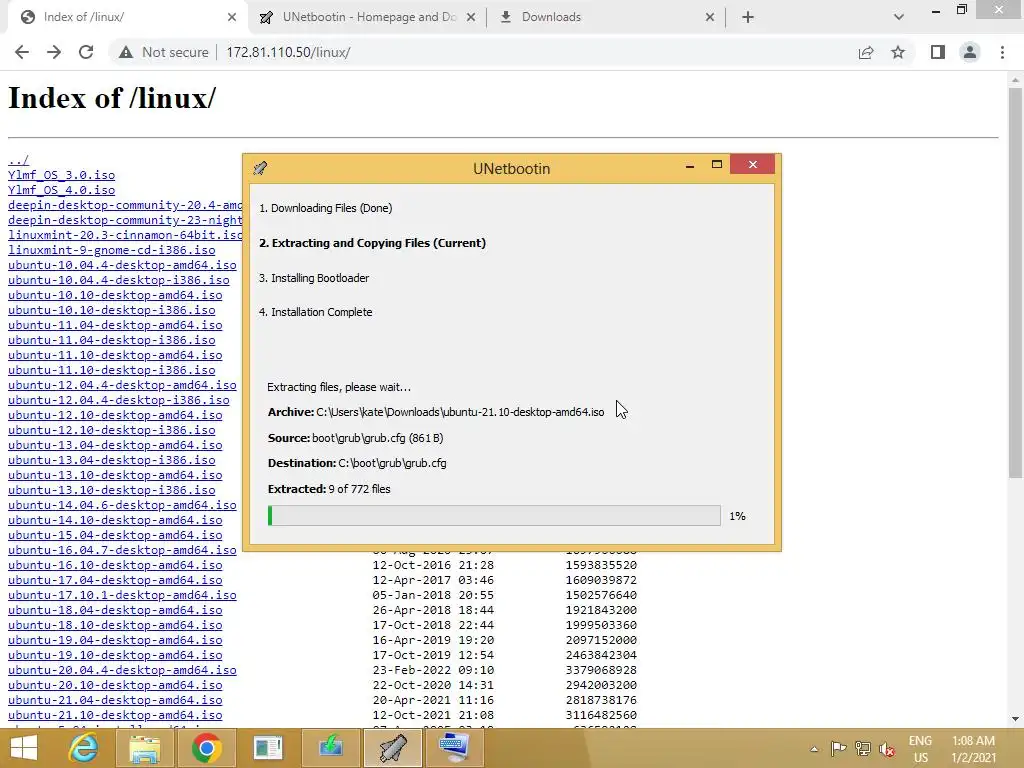Image resolution: width=1024 pixels, height=768 pixels.
Task: Open Chrome side panel
Action: (938, 52)
